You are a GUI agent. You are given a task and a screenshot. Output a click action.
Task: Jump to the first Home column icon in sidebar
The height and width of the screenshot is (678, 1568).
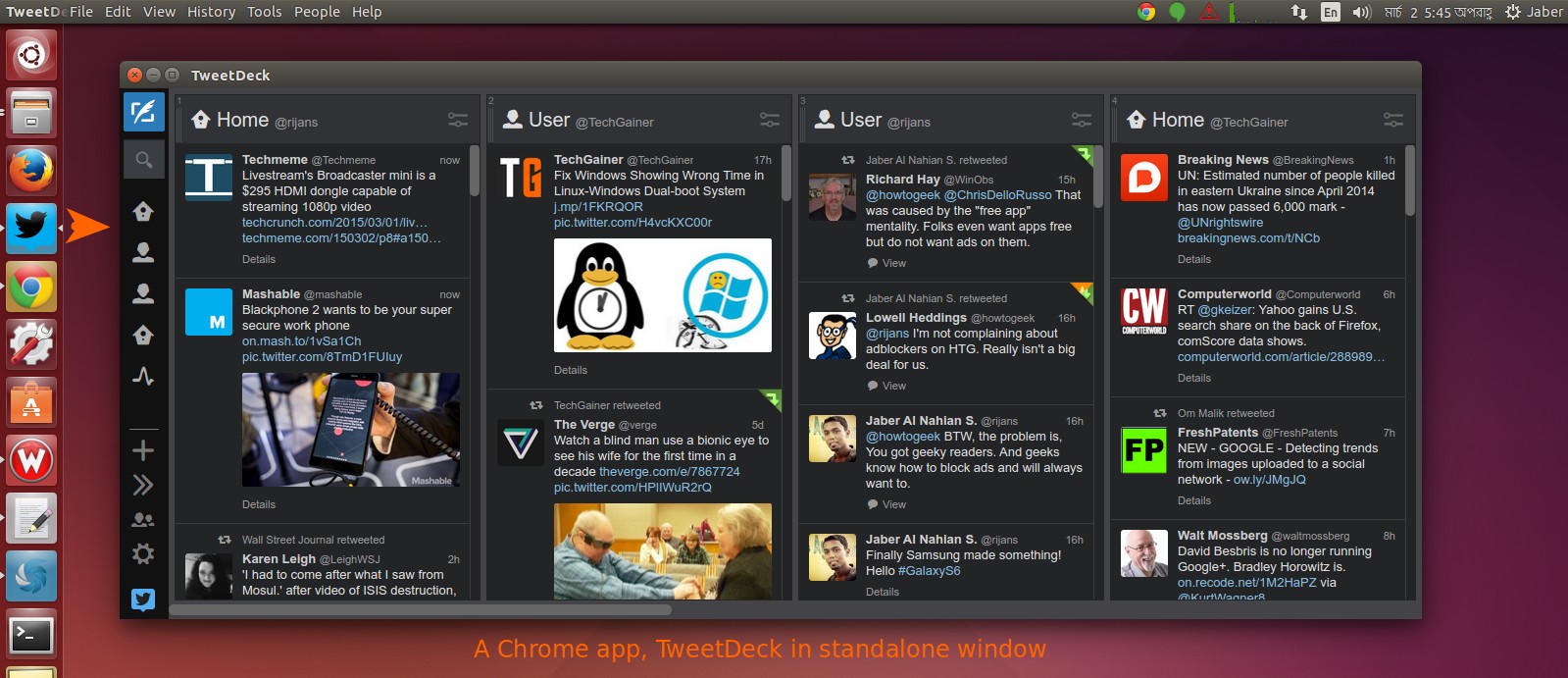143,211
